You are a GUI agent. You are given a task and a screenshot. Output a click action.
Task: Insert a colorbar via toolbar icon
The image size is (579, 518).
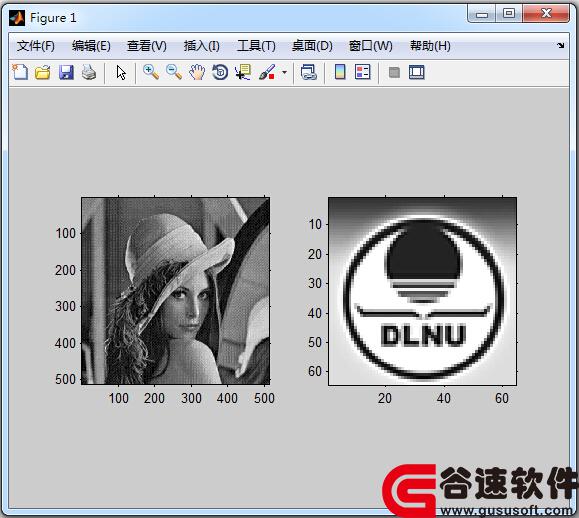click(x=340, y=72)
